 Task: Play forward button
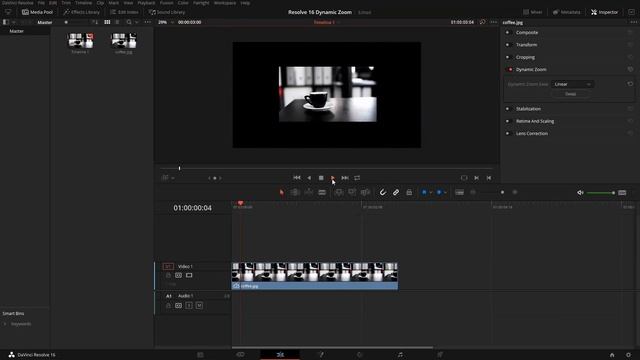click(333, 178)
